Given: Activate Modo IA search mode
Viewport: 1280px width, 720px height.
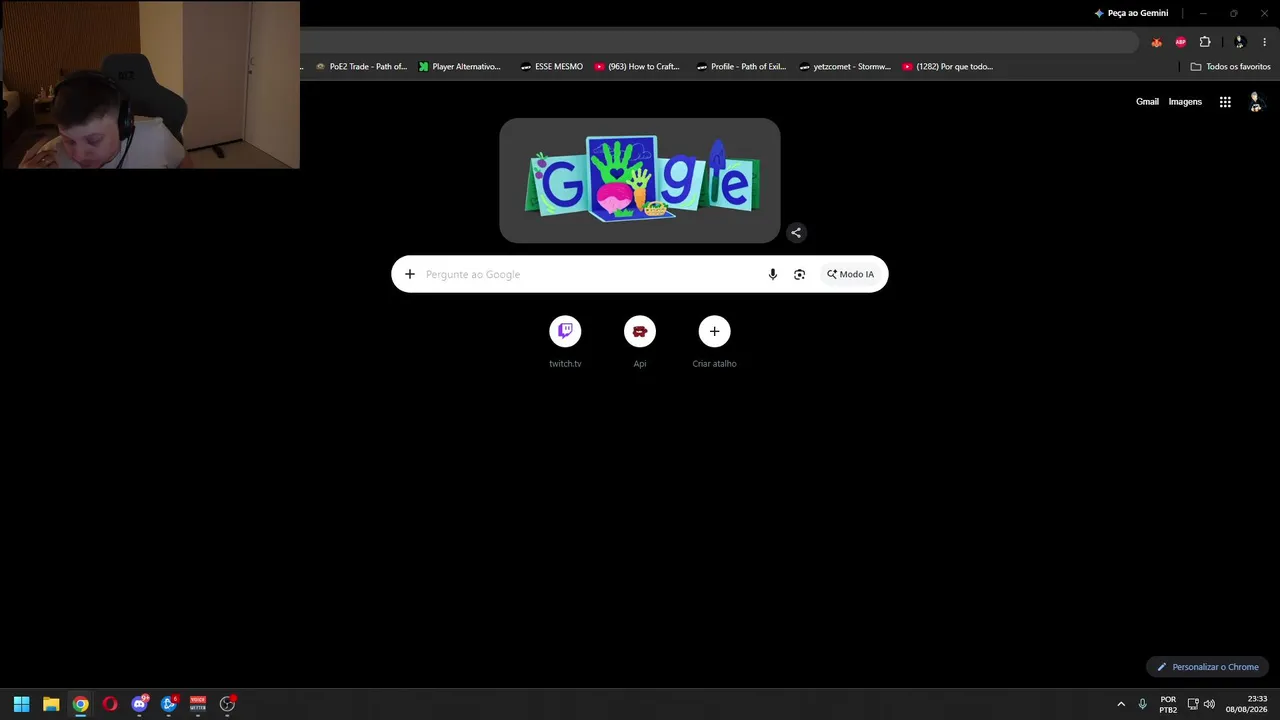Looking at the screenshot, I should (850, 274).
